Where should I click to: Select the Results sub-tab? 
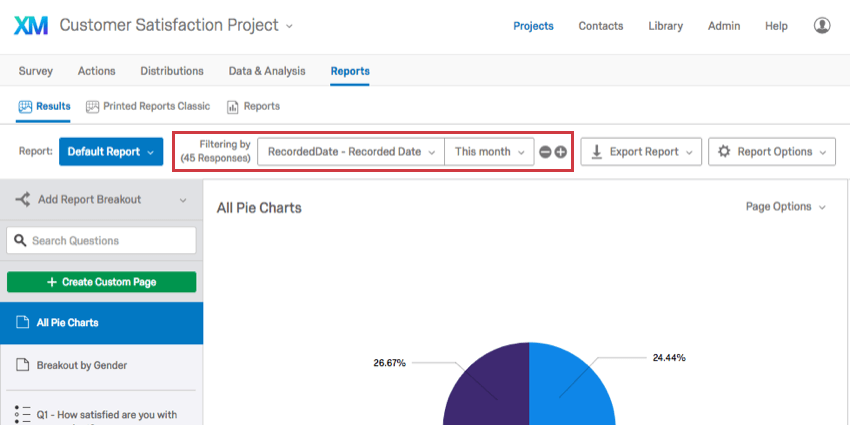pyautogui.click(x=44, y=106)
